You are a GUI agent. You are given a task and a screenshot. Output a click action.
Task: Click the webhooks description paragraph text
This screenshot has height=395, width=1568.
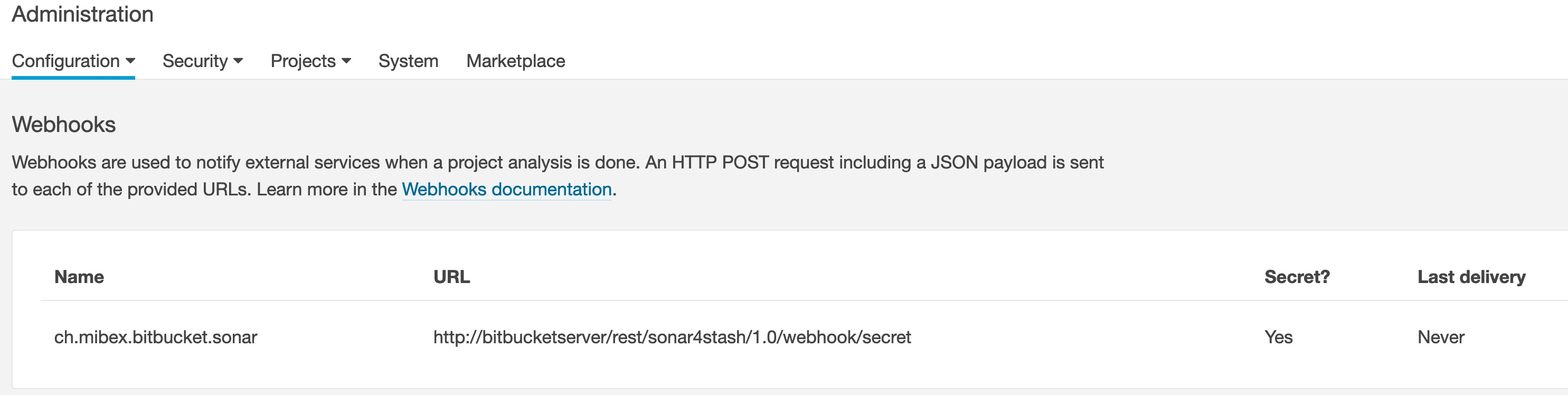pyautogui.click(x=556, y=163)
